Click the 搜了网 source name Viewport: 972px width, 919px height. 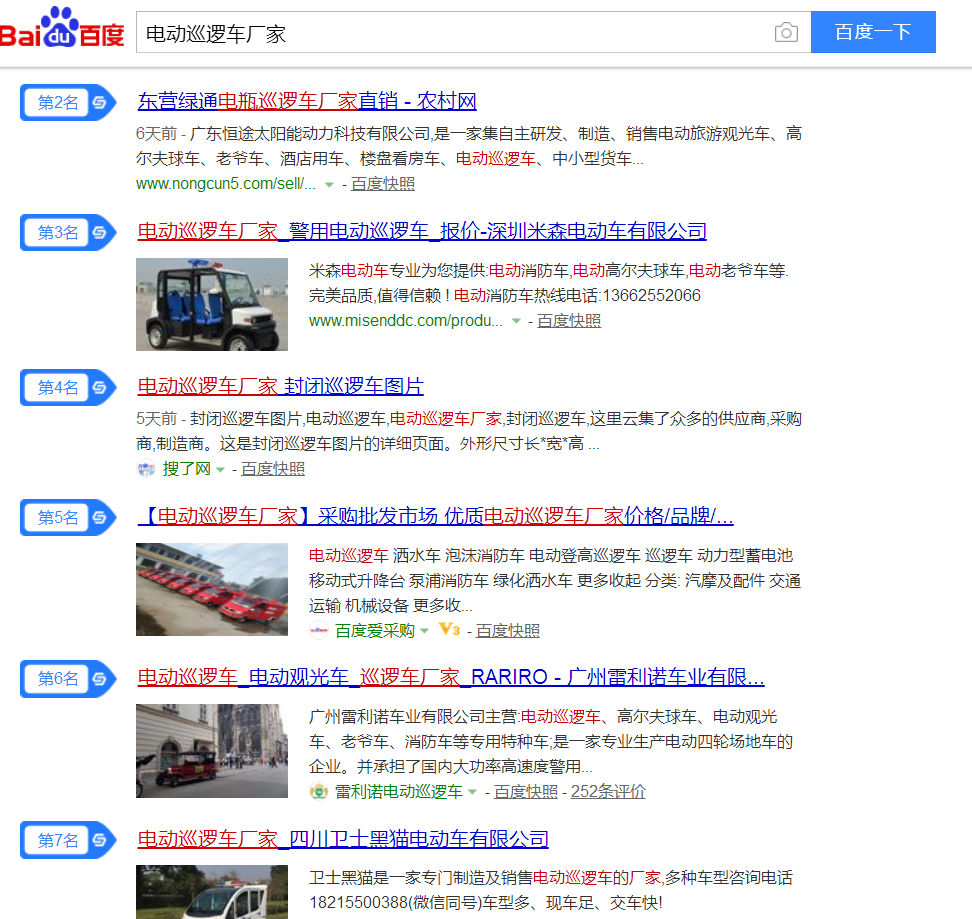pyautogui.click(x=187, y=469)
